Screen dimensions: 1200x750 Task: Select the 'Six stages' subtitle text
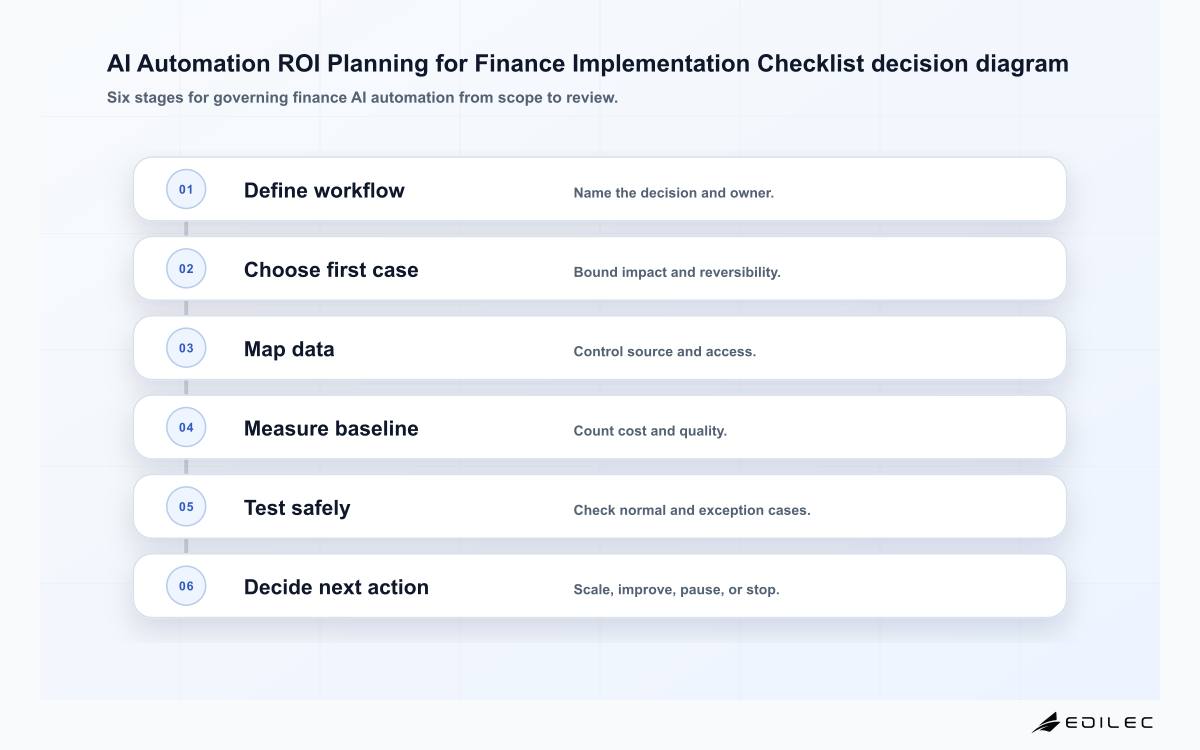click(x=362, y=98)
